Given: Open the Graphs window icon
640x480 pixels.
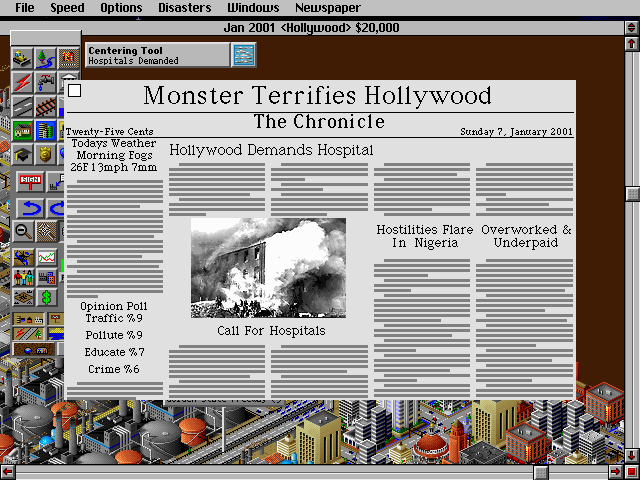Looking at the screenshot, I should click(x=47, y=258).
